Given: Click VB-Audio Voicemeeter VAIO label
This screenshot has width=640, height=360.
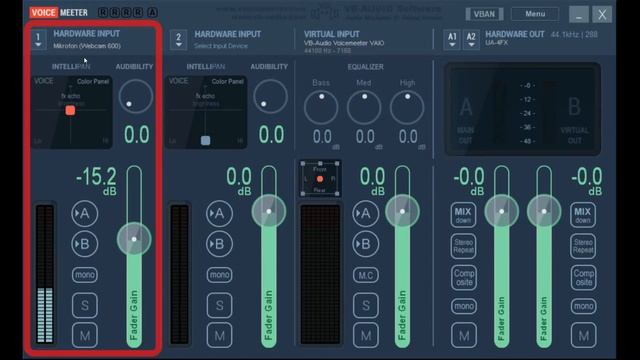Looking at the screenshot, I should [344, 43].
